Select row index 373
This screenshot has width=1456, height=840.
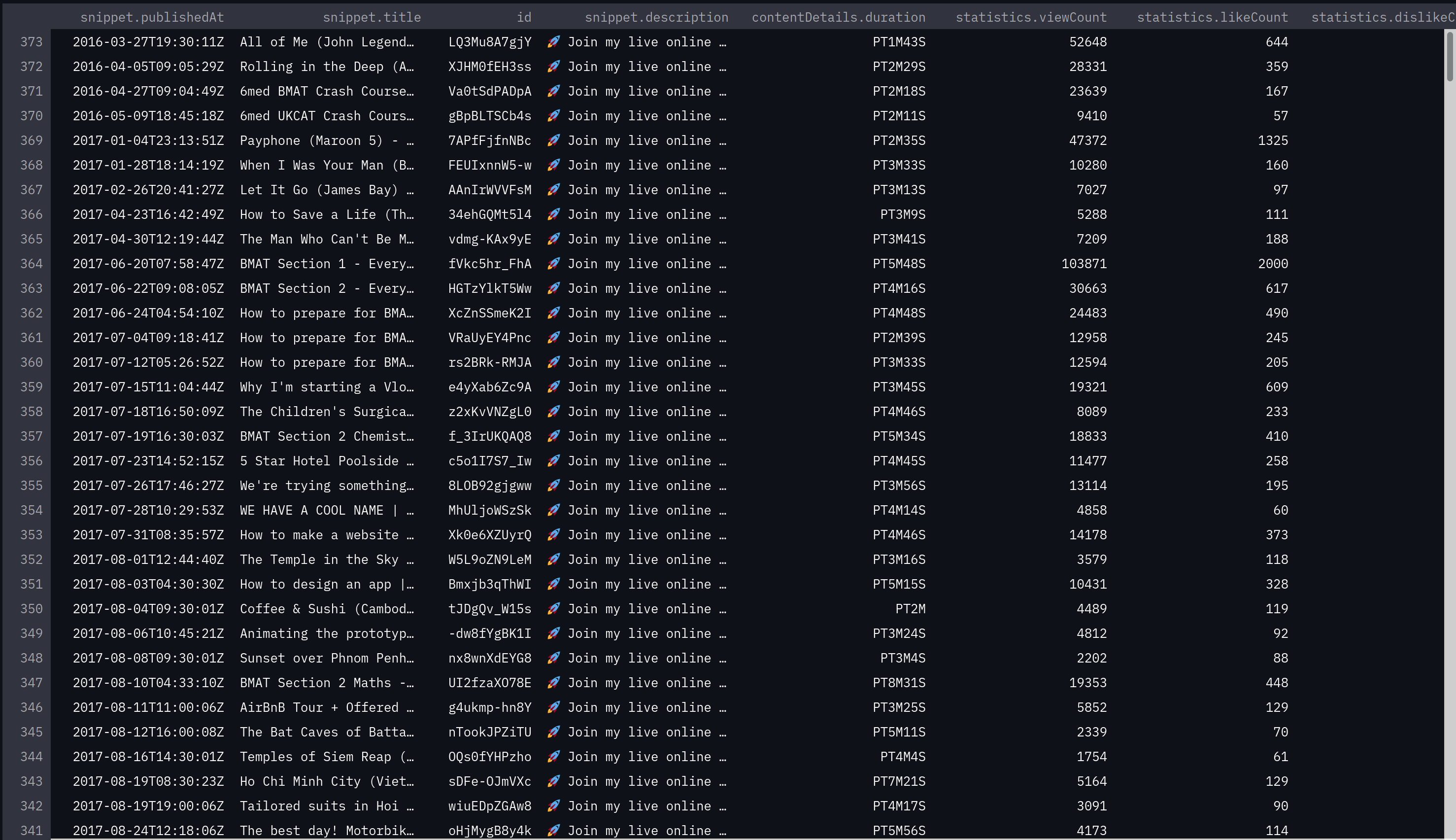tap(31, 42)
